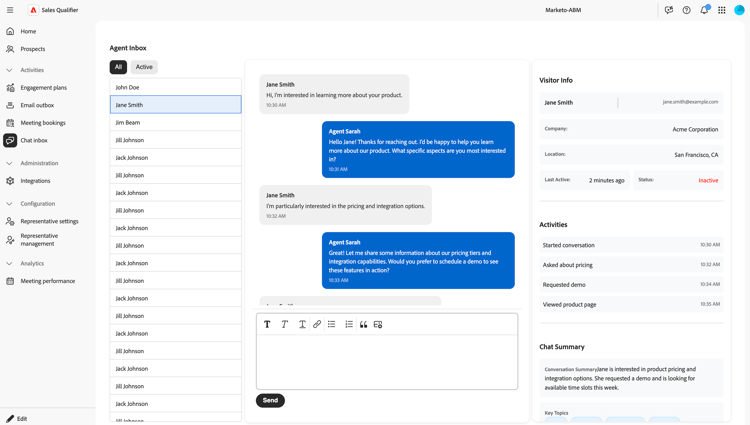Open Prospects in the sidebar
Image resolution: width=750 pixels, height=425 pixels.
point(33,49)
